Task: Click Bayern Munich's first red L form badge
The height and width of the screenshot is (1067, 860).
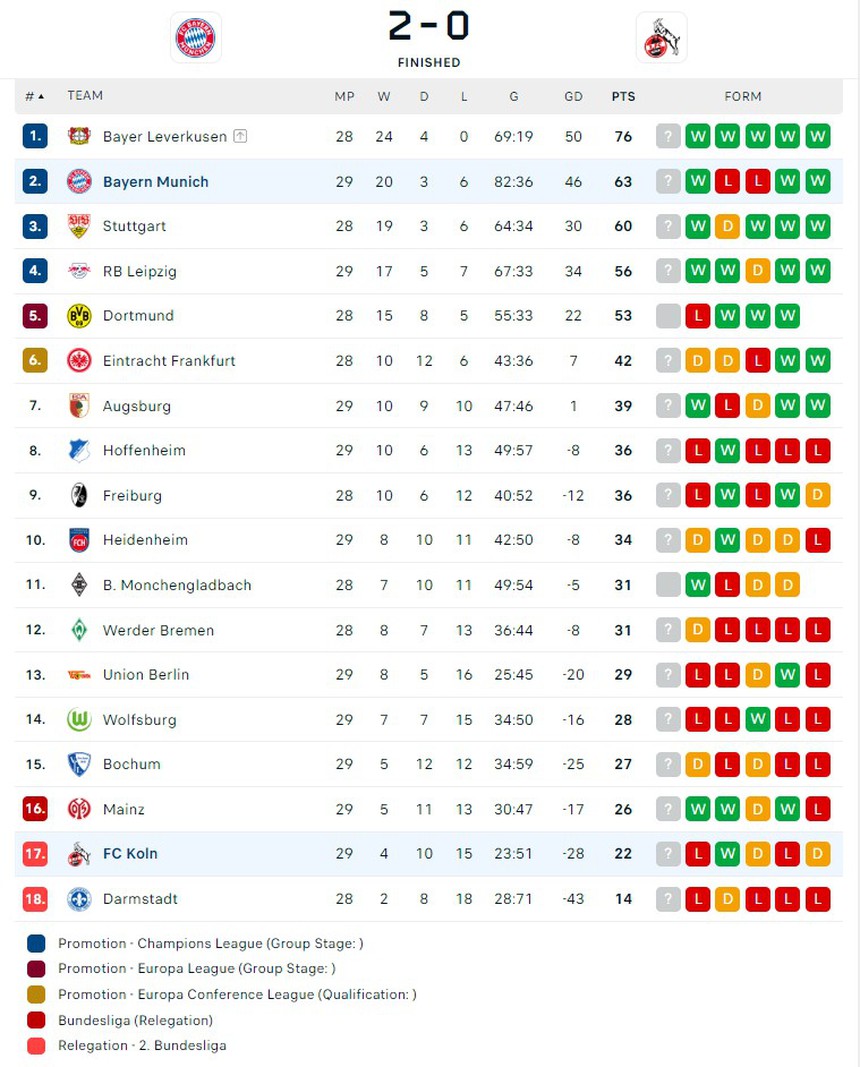Action: click(x=728, y=182)
